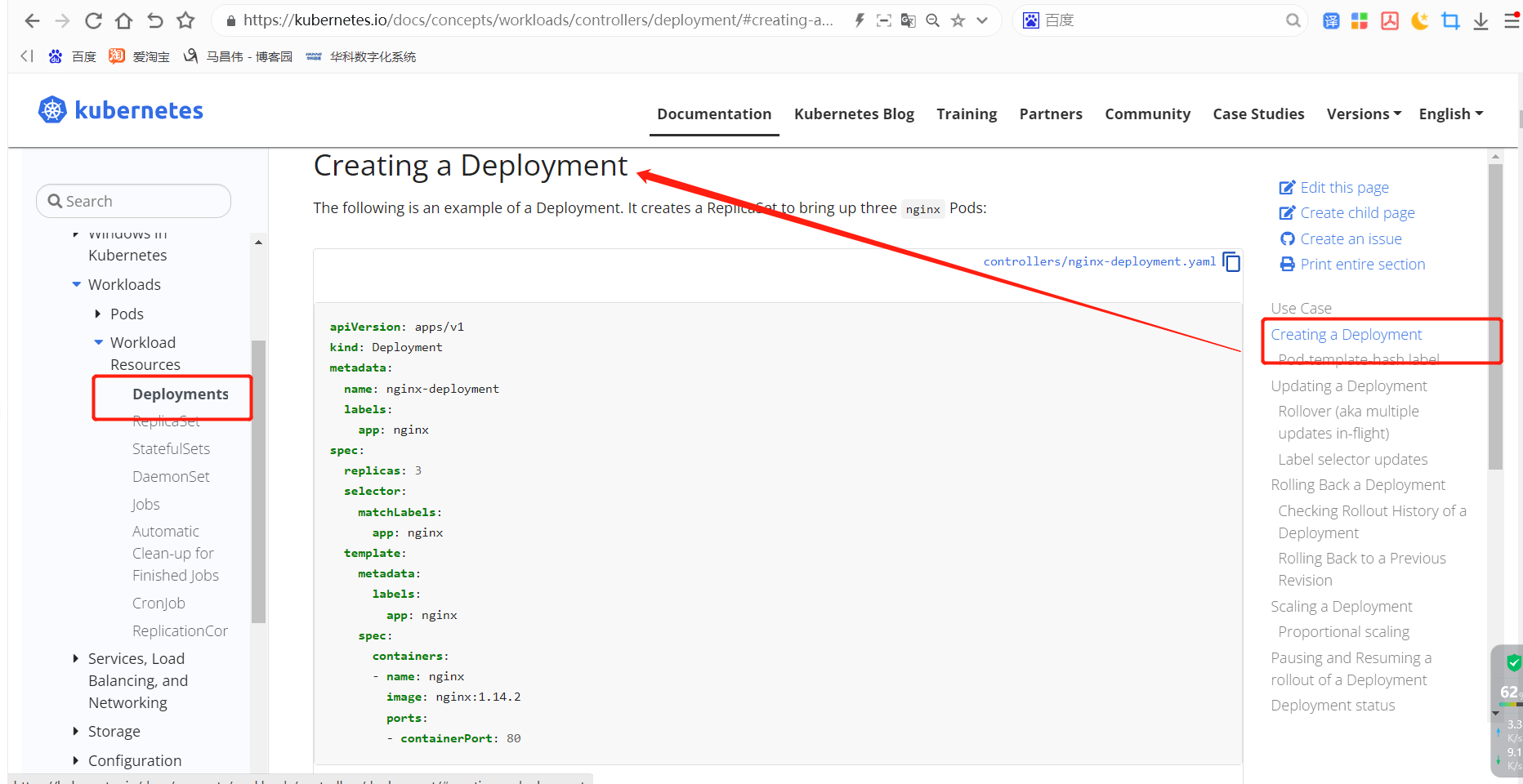
Task: Click the lightning speed-mode icon in address bar
Action: click(x=860, y=20)
